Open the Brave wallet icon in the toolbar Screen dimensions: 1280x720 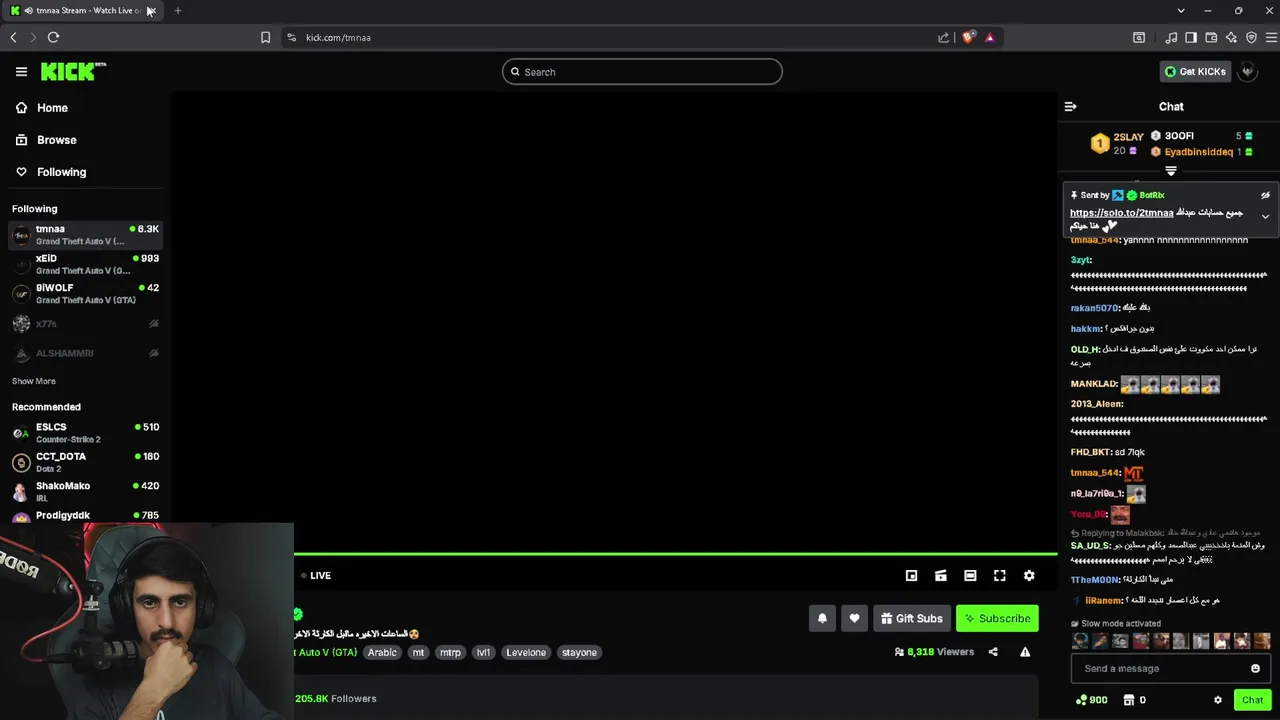click(x=1211, y=37)
